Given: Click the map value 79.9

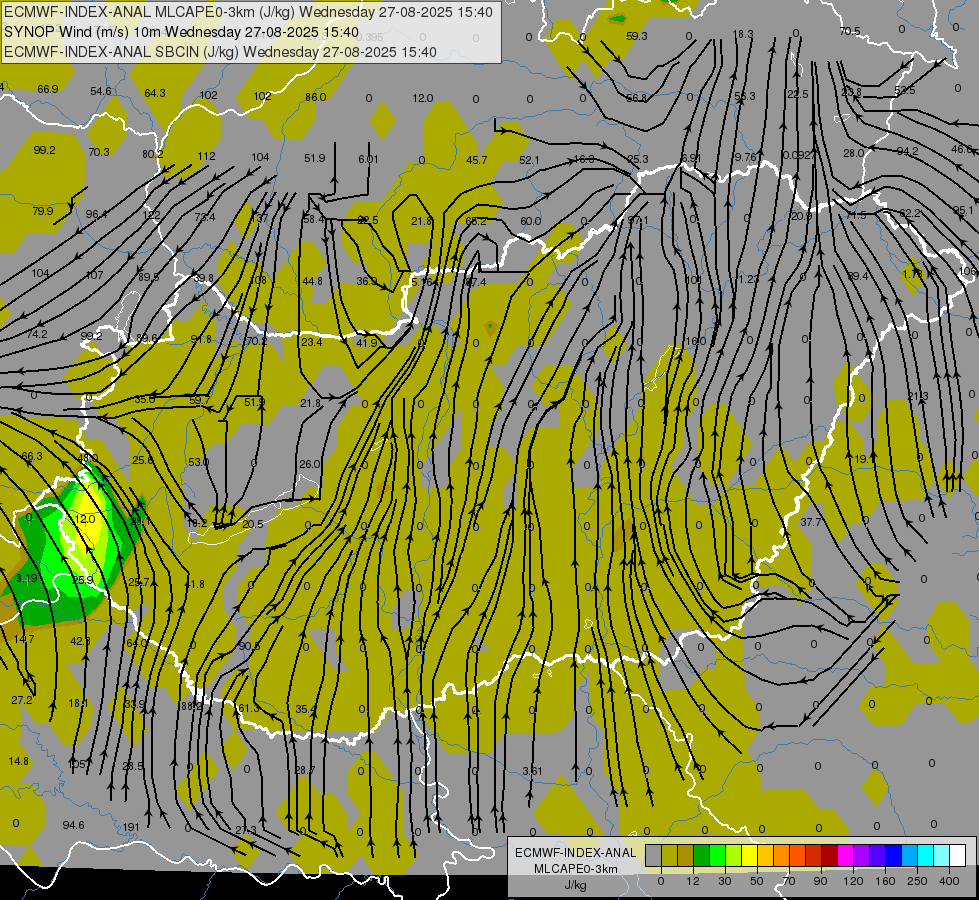Looking at the screenshot, I should (x=42, y=211).
